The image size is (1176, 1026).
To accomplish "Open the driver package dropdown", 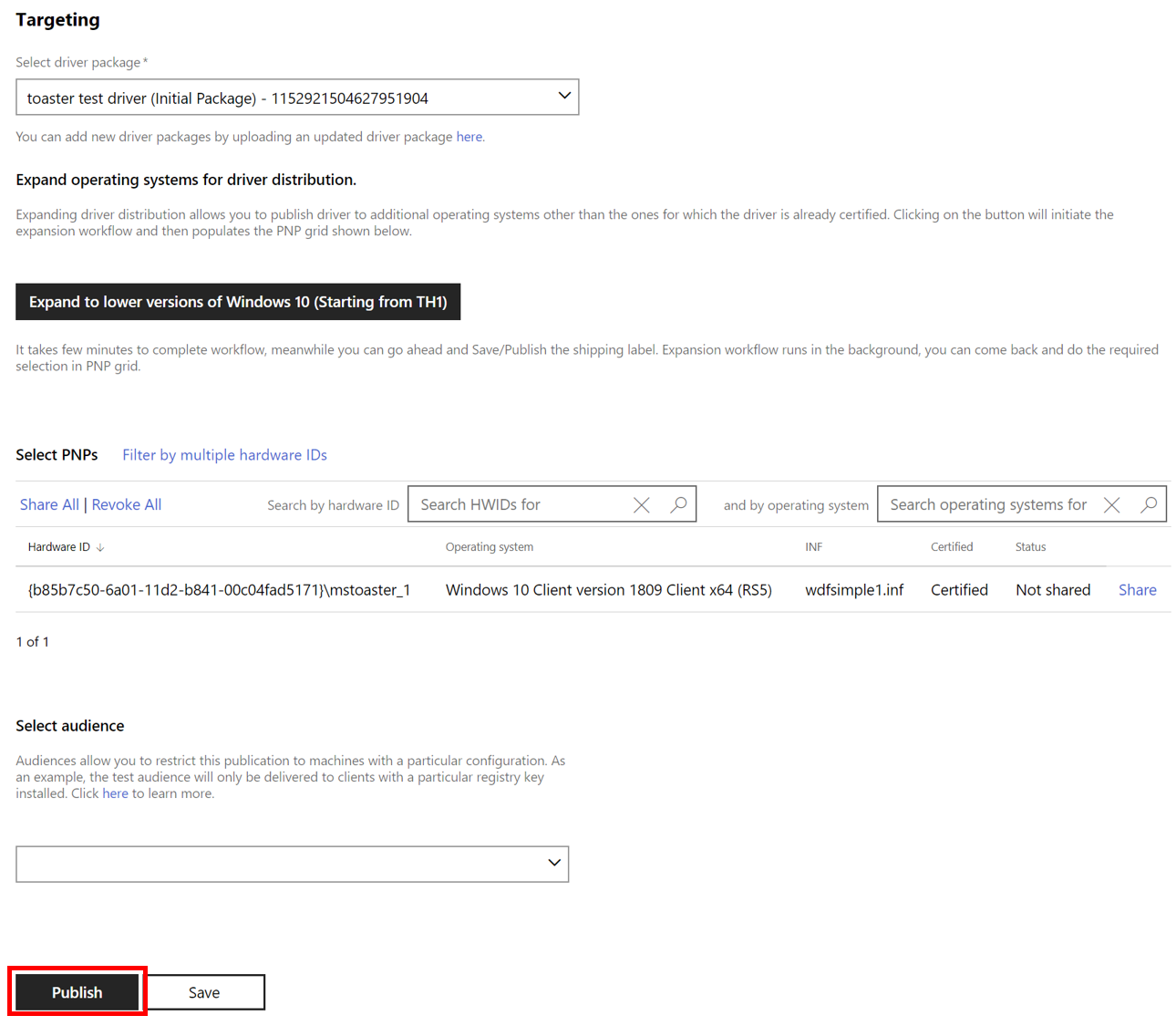I will 297,97.
